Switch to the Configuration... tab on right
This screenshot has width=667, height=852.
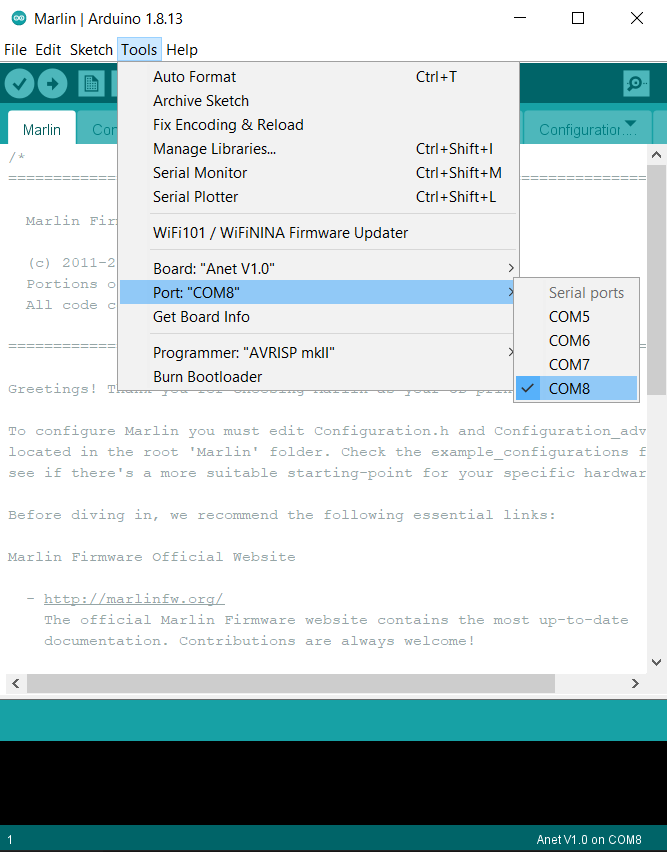587,129
